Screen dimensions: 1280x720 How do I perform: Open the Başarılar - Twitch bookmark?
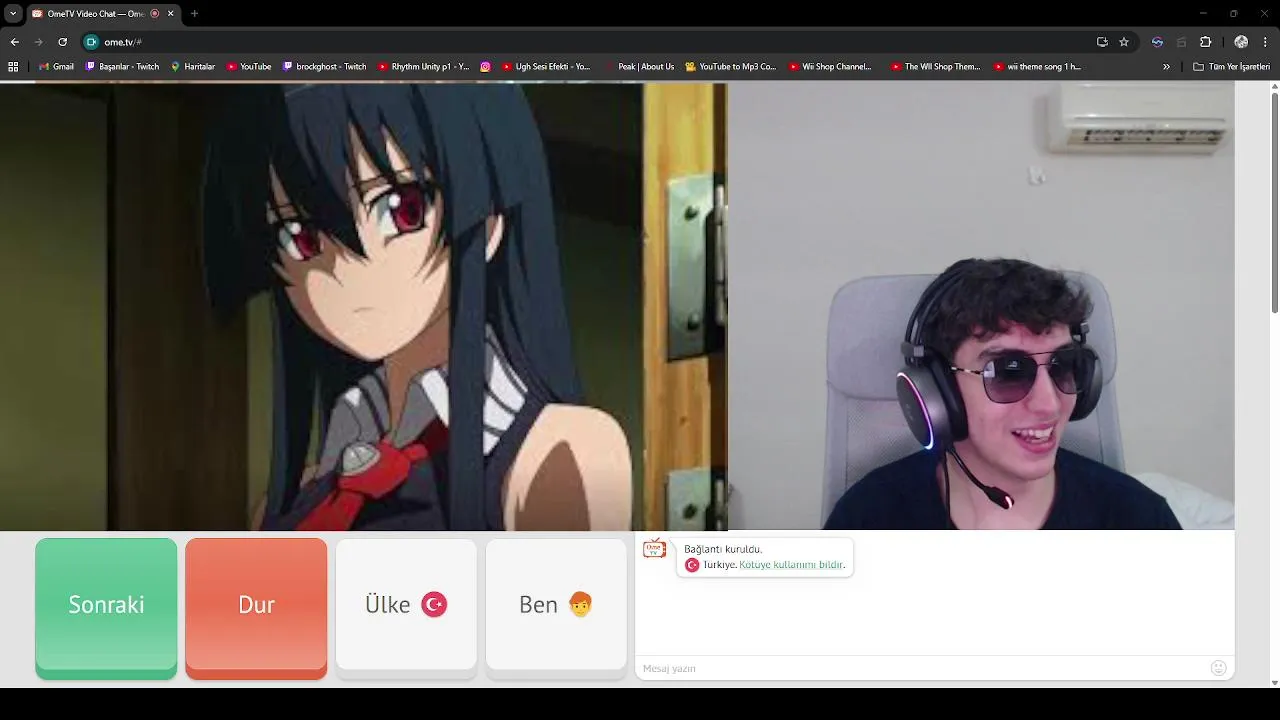coord(122,67)
